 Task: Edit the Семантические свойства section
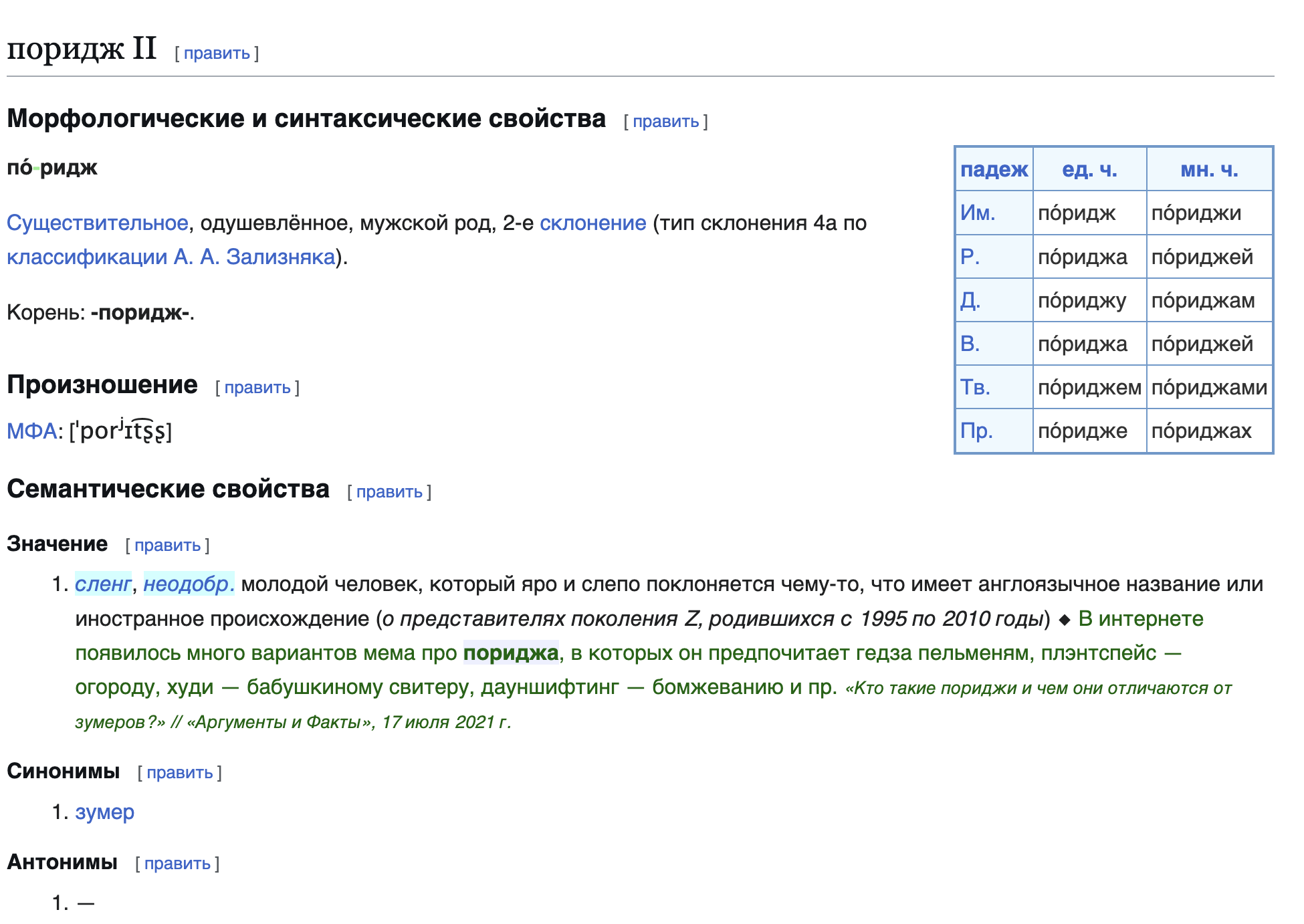389,492
